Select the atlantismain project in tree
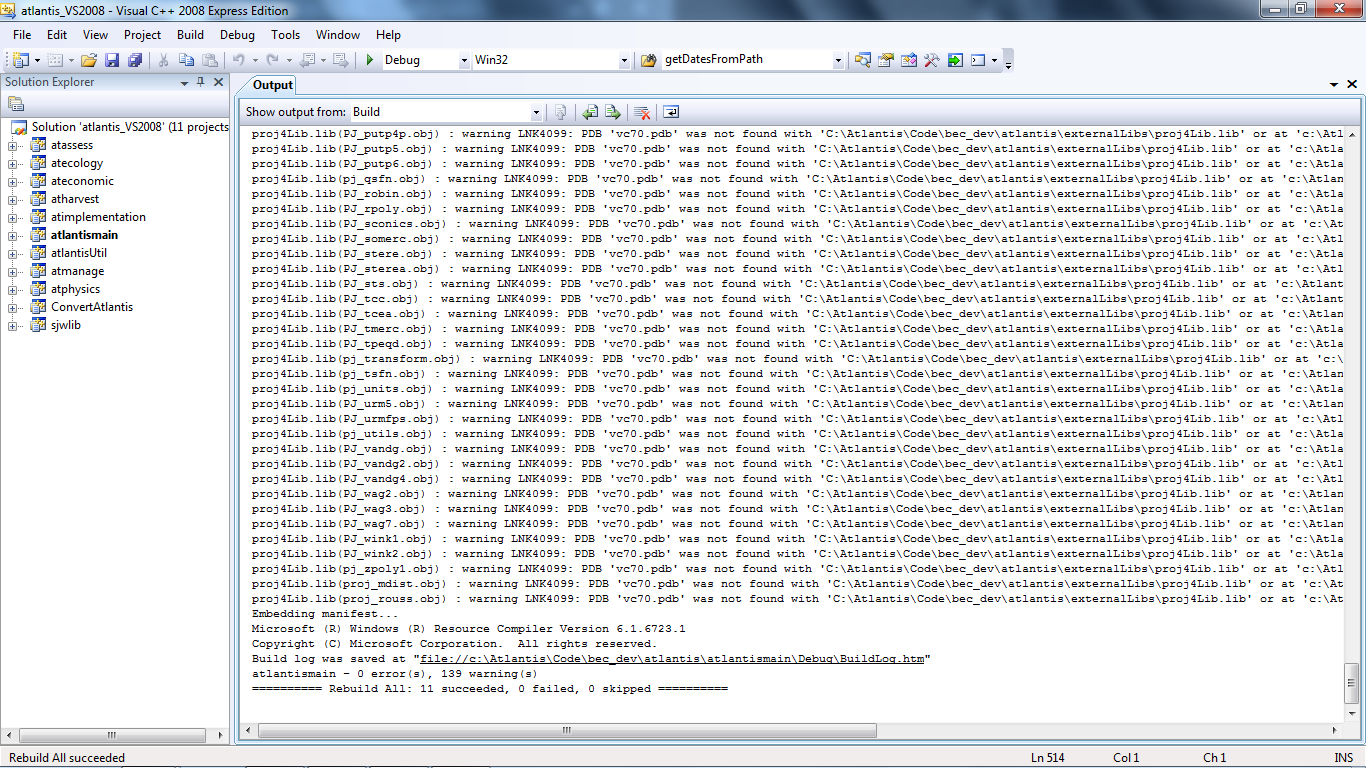Viewport: 1366px width, 768px height. click(84, 235)
